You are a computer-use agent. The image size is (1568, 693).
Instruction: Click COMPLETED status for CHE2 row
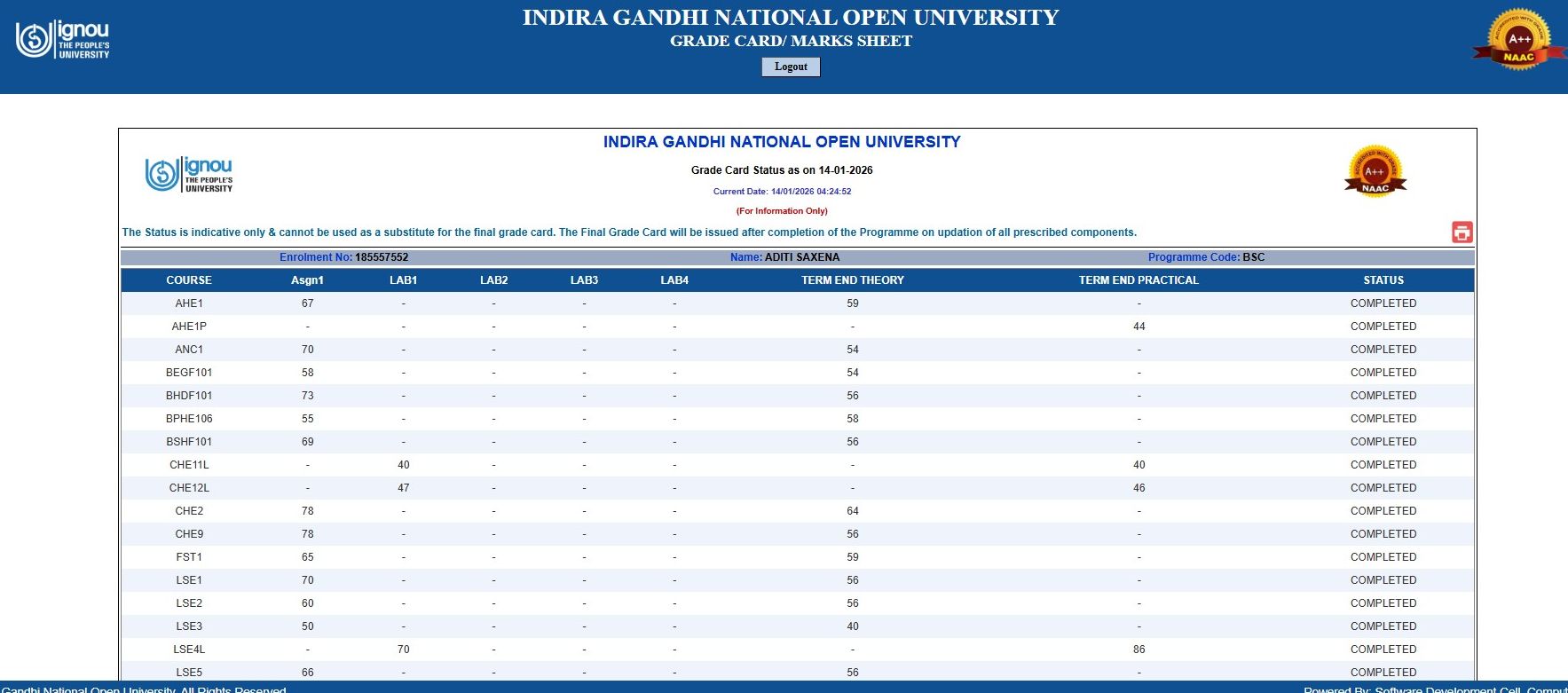pos(1383,511)
